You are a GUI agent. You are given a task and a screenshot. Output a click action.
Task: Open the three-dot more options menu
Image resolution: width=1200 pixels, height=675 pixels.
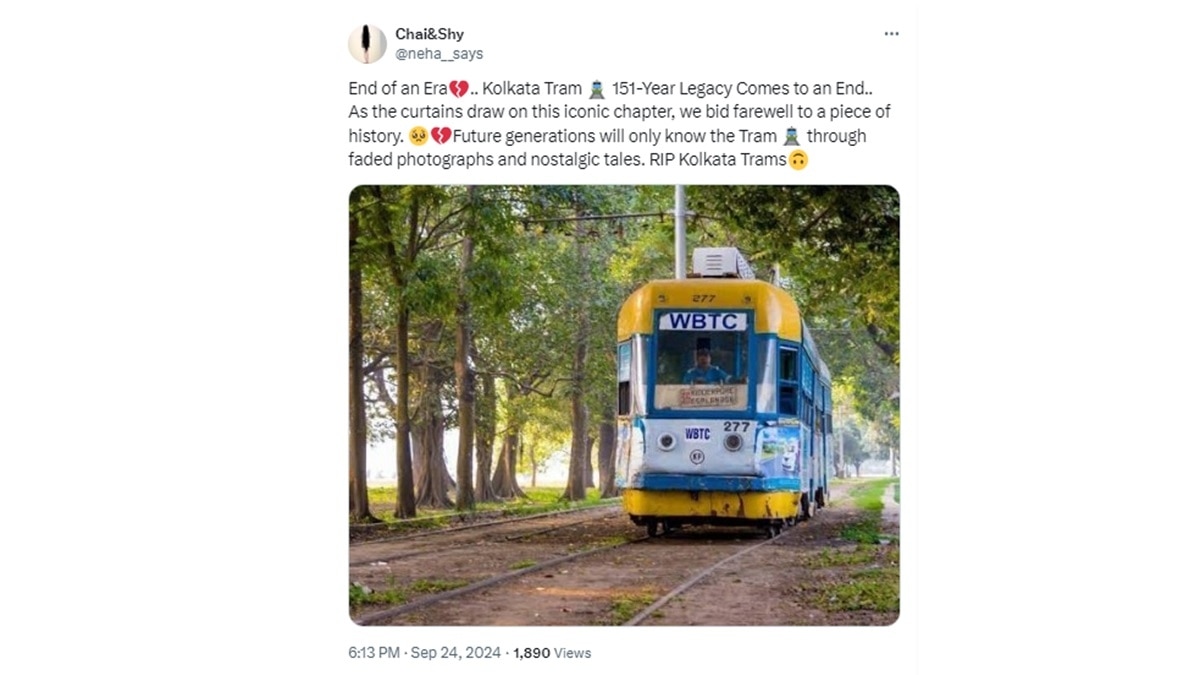891,34
